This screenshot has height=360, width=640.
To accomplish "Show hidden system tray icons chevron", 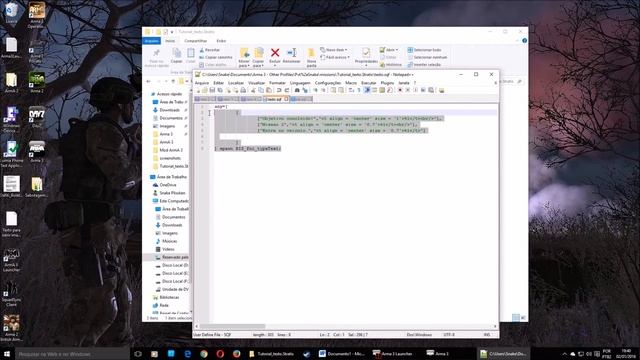I will point(565,354).
